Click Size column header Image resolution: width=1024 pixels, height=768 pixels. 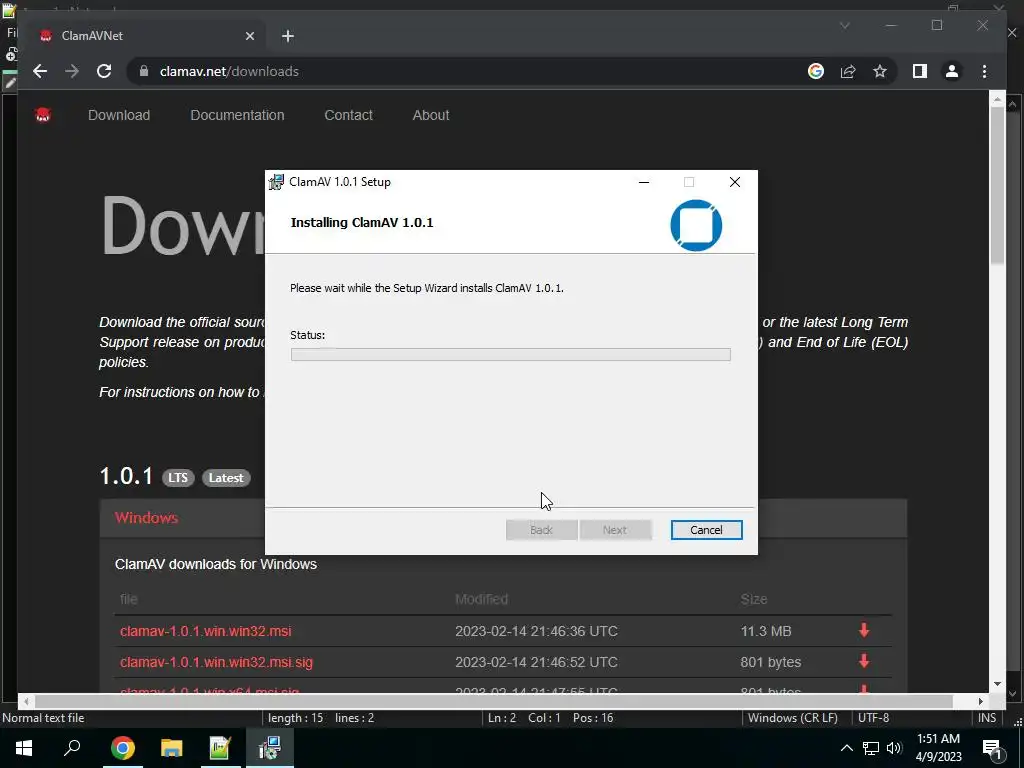pos(754,599)
